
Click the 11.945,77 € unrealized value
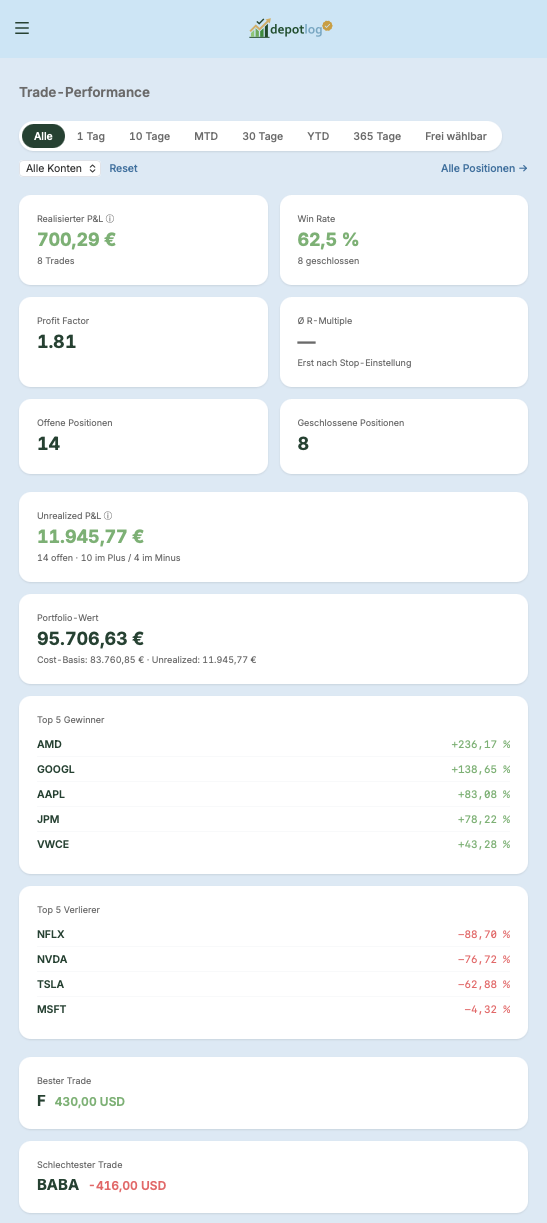[x=91, y=536]
